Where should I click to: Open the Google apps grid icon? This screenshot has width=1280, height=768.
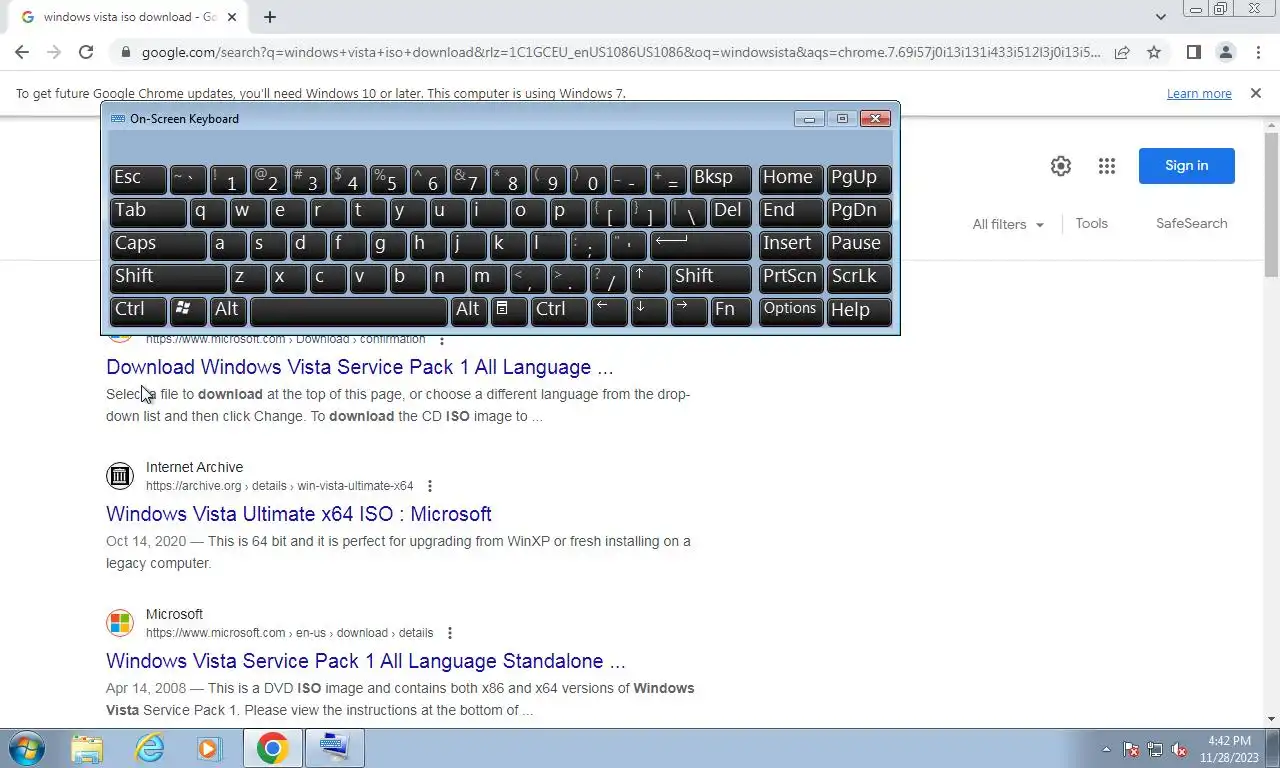tap(1106, 166)
